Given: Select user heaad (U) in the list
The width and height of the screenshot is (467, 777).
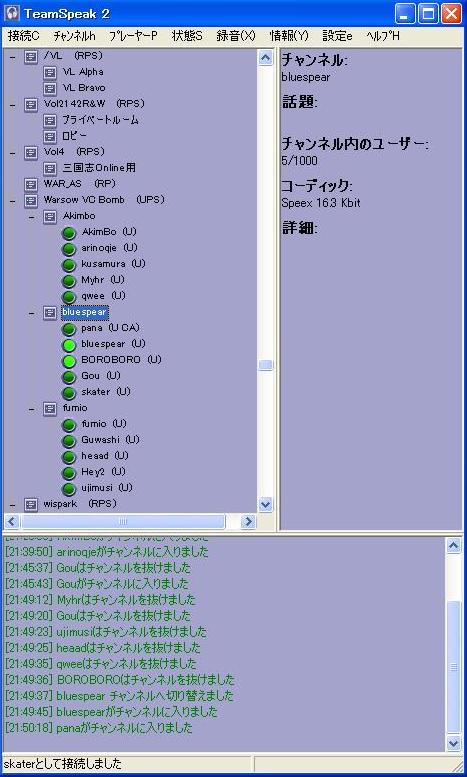Looking at the screenshot, I should [x=105, y=456].
